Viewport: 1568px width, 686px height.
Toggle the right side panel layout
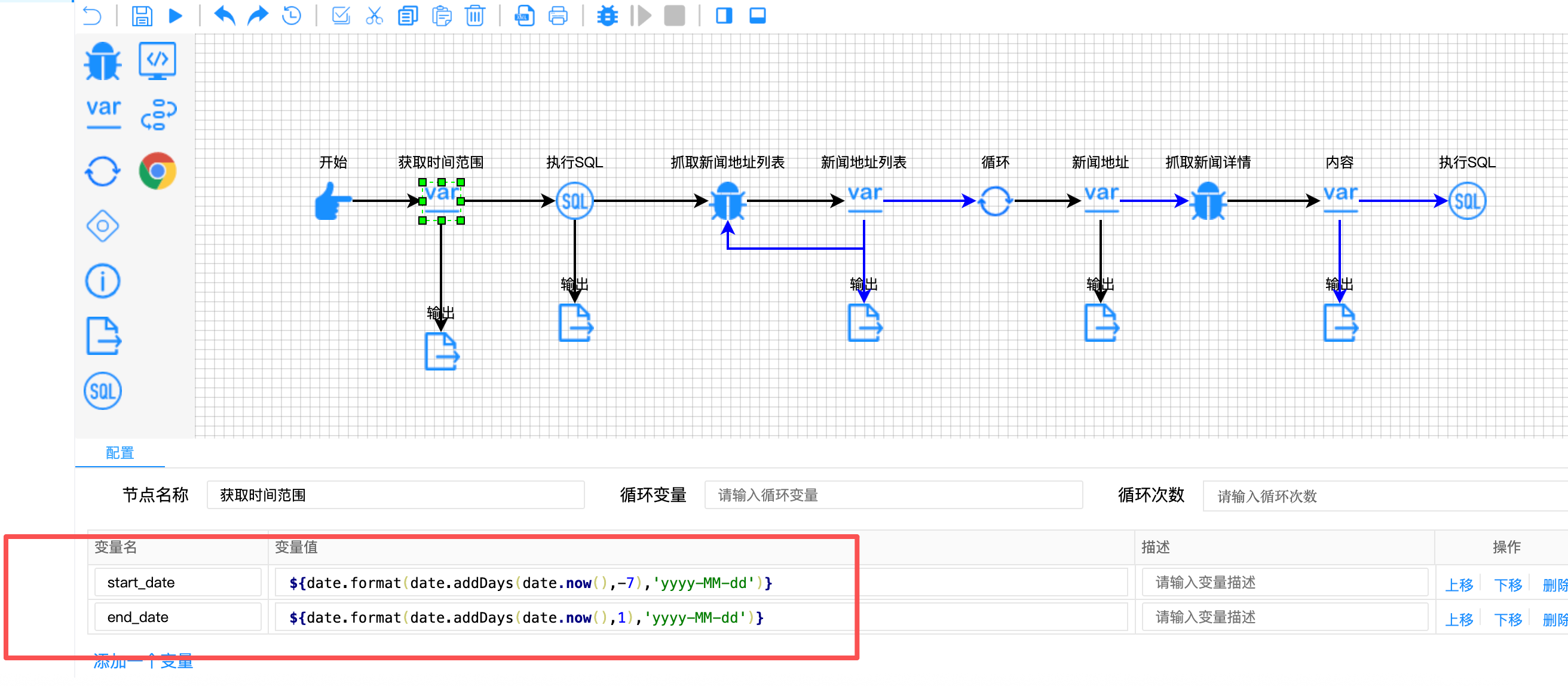[x=724, y=16]
